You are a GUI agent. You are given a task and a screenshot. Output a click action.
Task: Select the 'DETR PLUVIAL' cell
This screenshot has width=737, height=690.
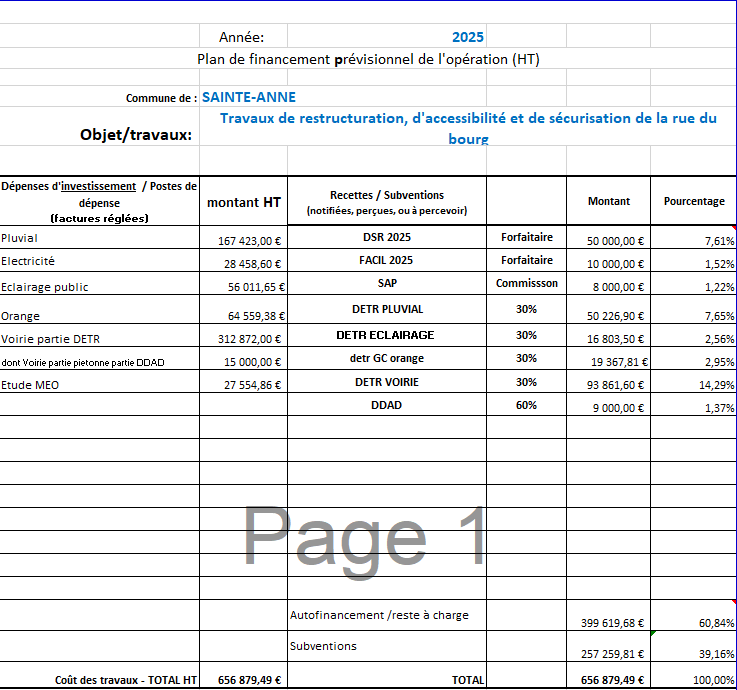(387, 309)
